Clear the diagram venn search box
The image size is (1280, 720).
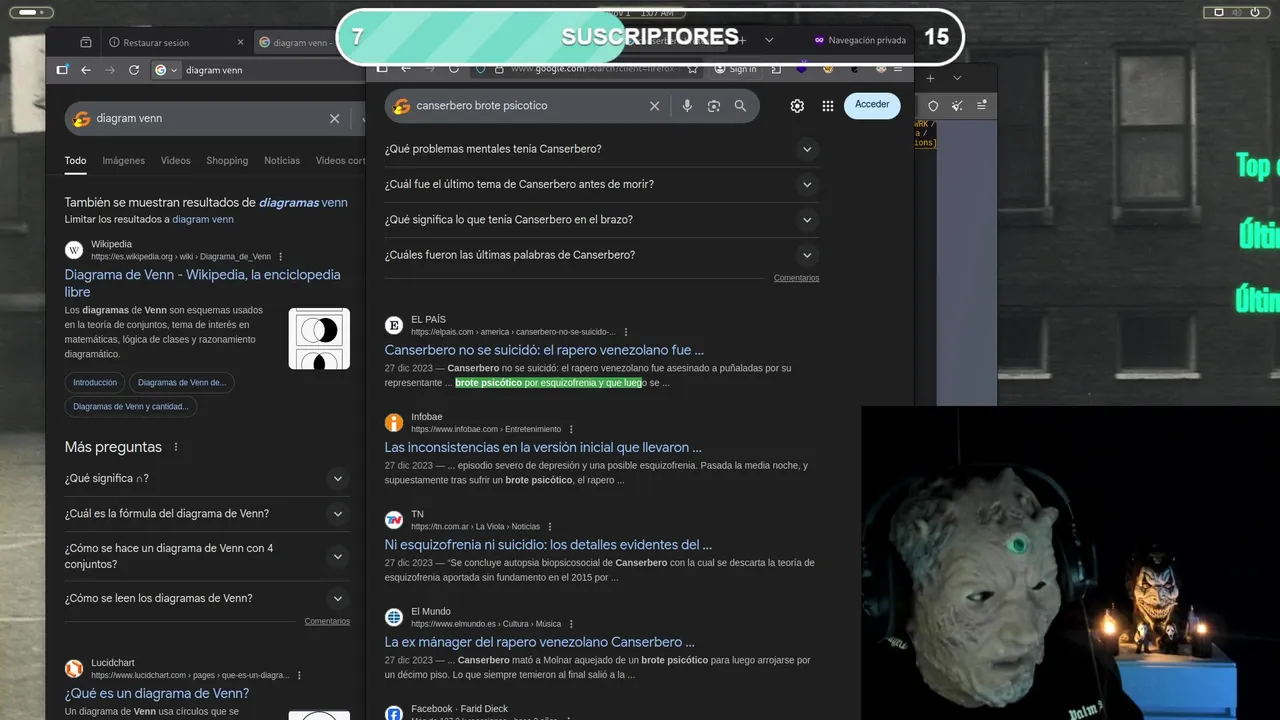pyautogui.click(x=335, y=118)
